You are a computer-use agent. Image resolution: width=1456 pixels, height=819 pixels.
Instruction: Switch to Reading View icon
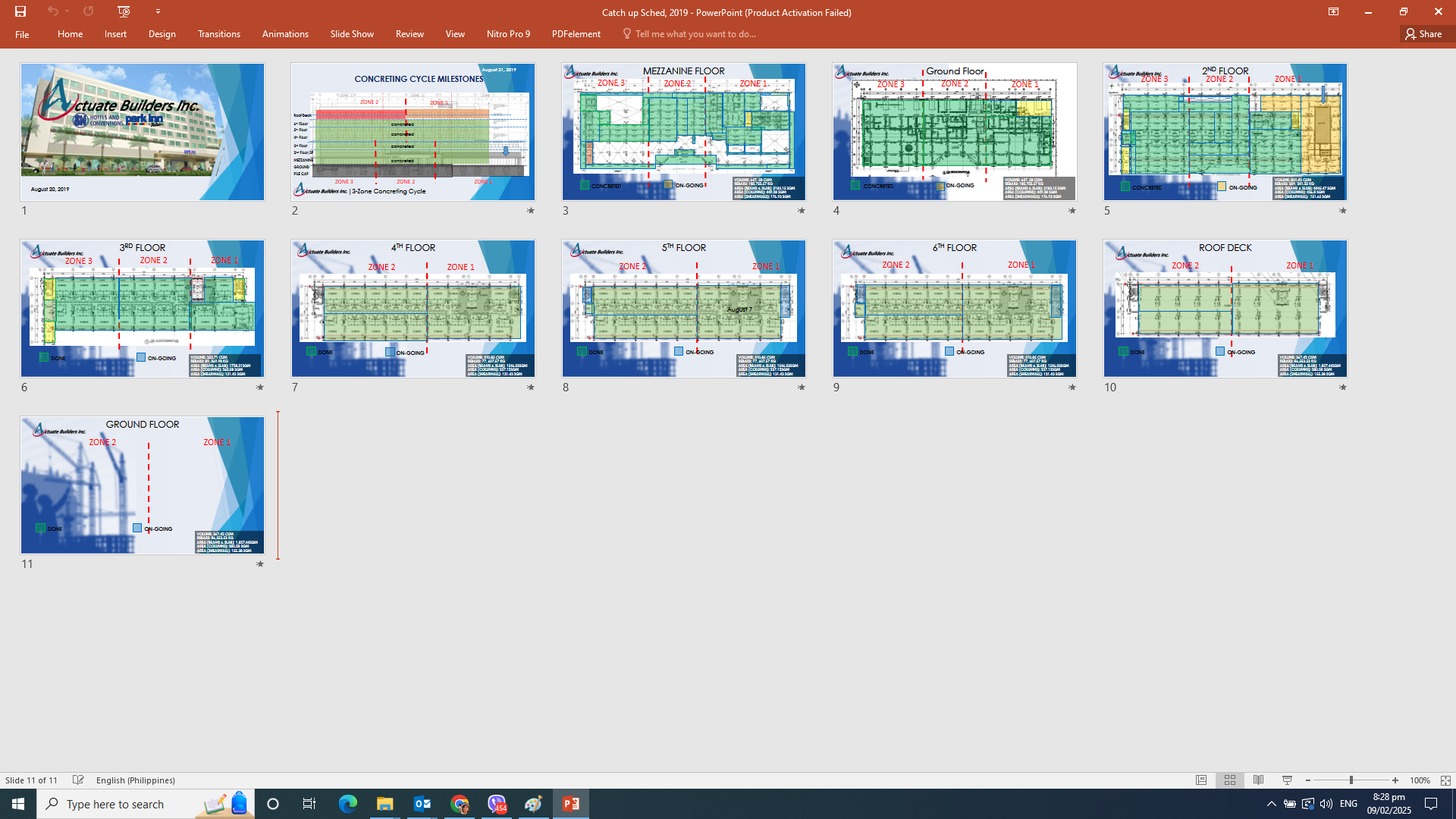(x=1259, y=780)
